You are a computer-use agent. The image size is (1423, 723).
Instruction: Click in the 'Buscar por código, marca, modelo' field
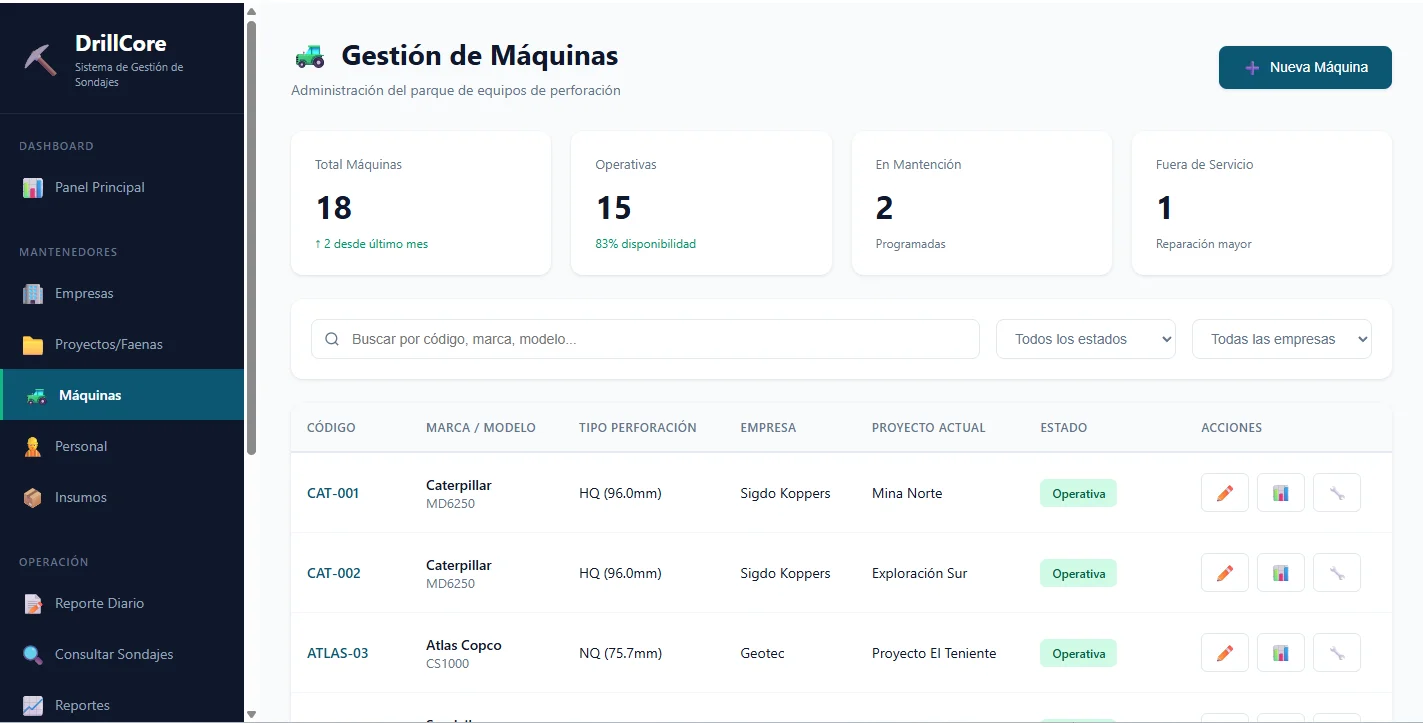600,339
